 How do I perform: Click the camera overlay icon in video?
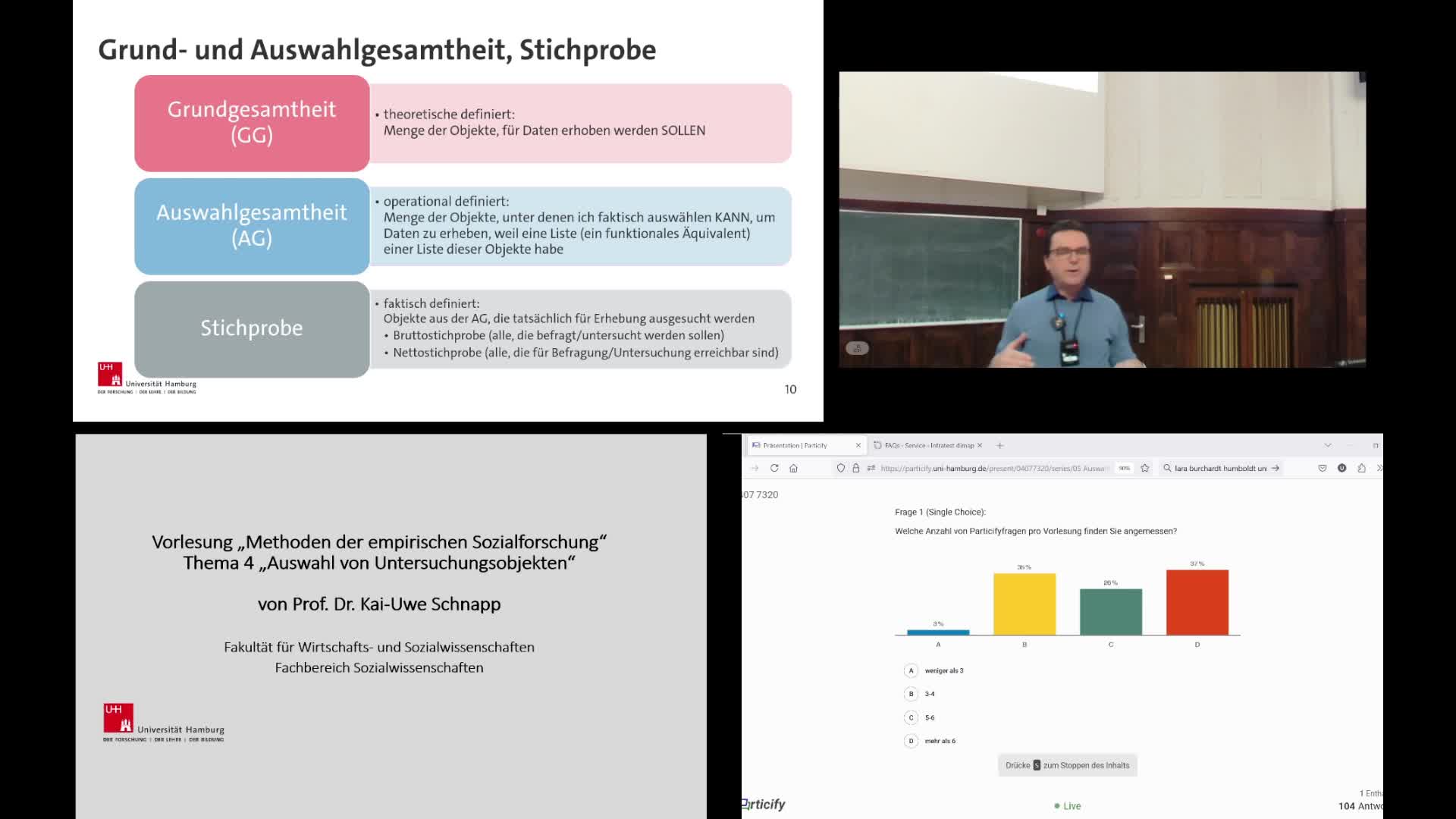click(857, 348)
